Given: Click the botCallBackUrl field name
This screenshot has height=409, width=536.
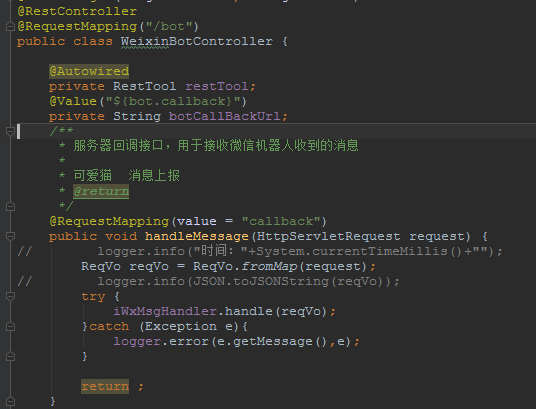Looking at the screenshot, I should [x=225, y=116].
